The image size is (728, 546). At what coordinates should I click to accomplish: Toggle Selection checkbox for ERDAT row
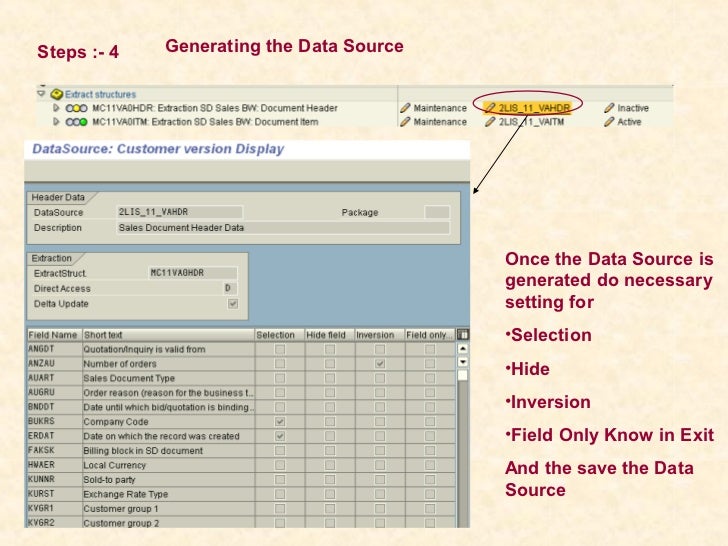click(x=280, y=436)
